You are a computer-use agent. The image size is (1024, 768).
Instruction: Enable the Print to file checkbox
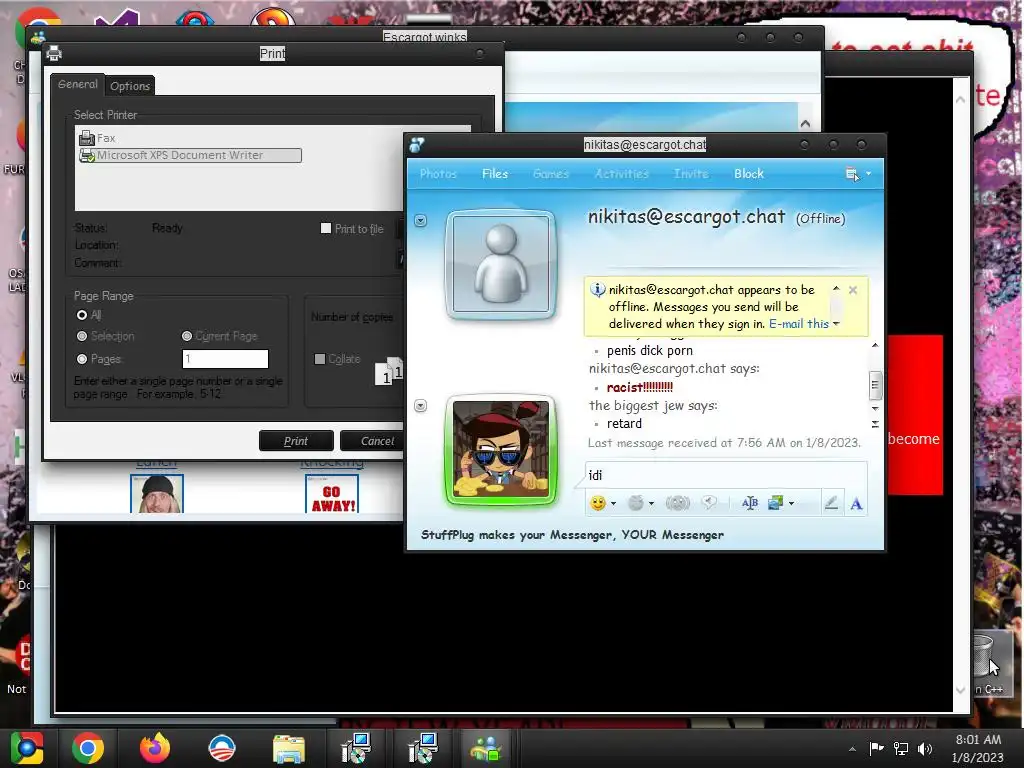[325, 228]
